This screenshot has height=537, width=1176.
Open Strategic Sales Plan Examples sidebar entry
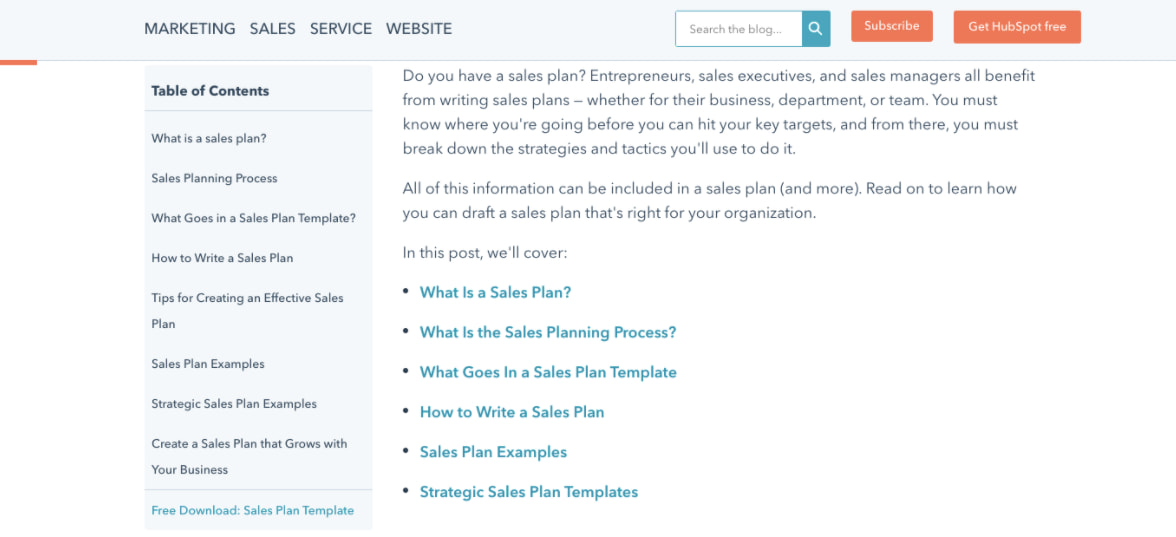pyautogui.click(x=234, y=404)
